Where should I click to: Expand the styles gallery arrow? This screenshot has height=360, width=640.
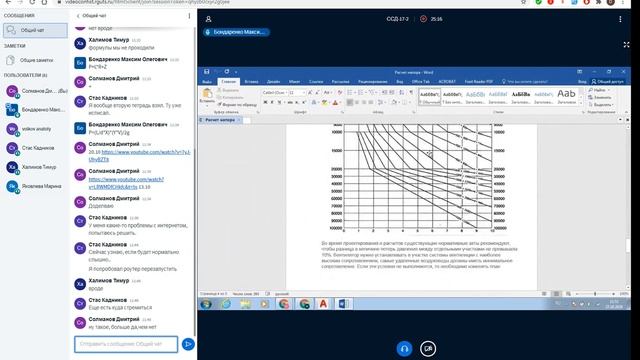tap(581, 103)
